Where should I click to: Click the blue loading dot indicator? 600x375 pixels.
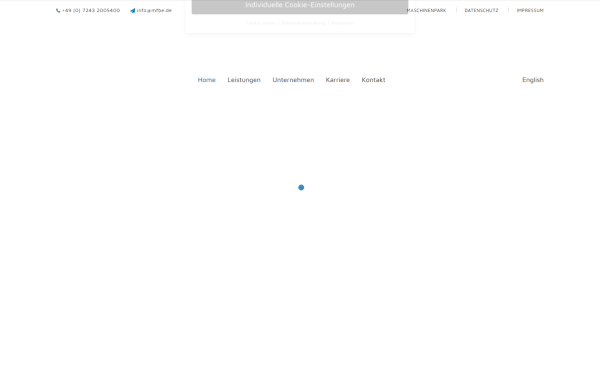301,188
